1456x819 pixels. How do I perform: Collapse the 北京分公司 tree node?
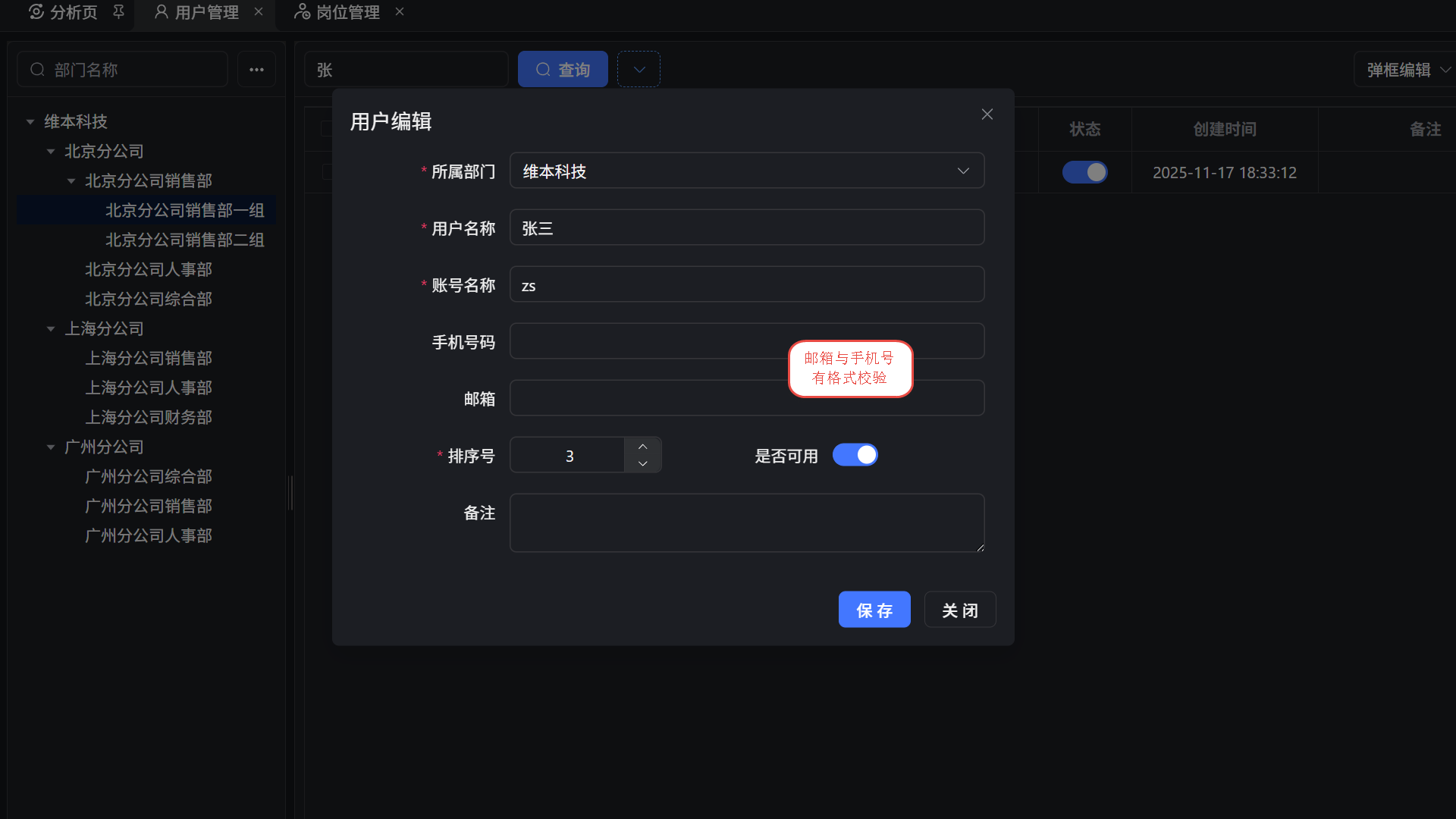click(51, 152)
